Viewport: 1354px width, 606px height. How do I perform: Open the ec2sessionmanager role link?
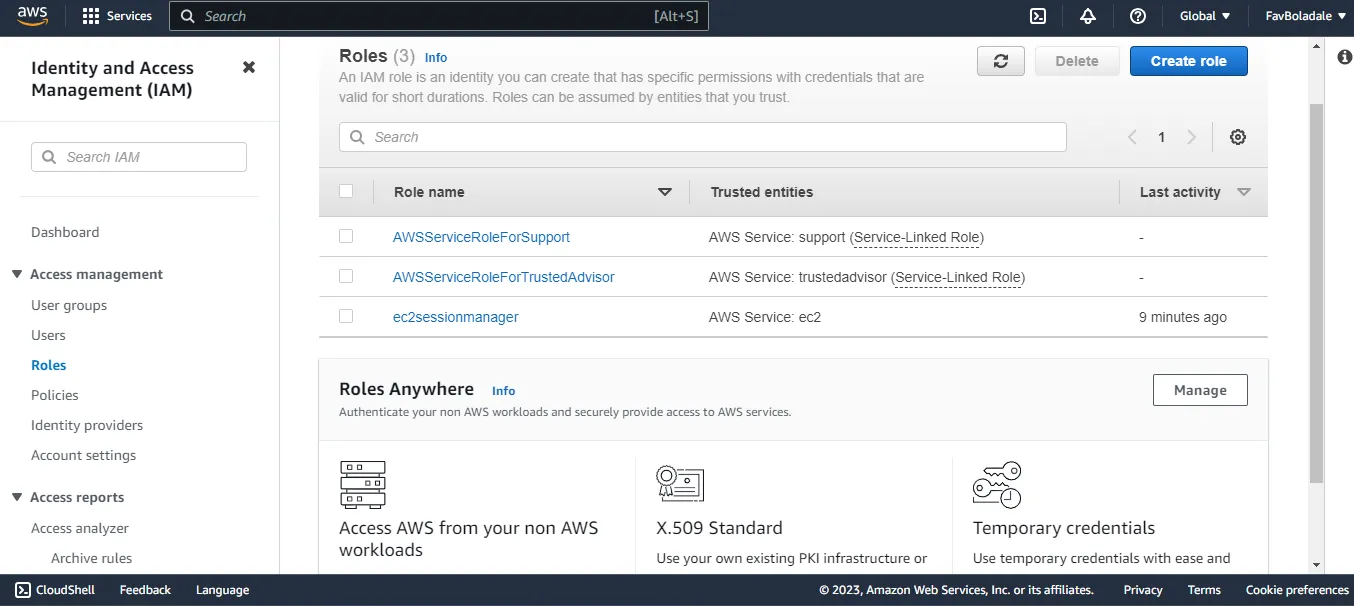(x=455, y=316)
